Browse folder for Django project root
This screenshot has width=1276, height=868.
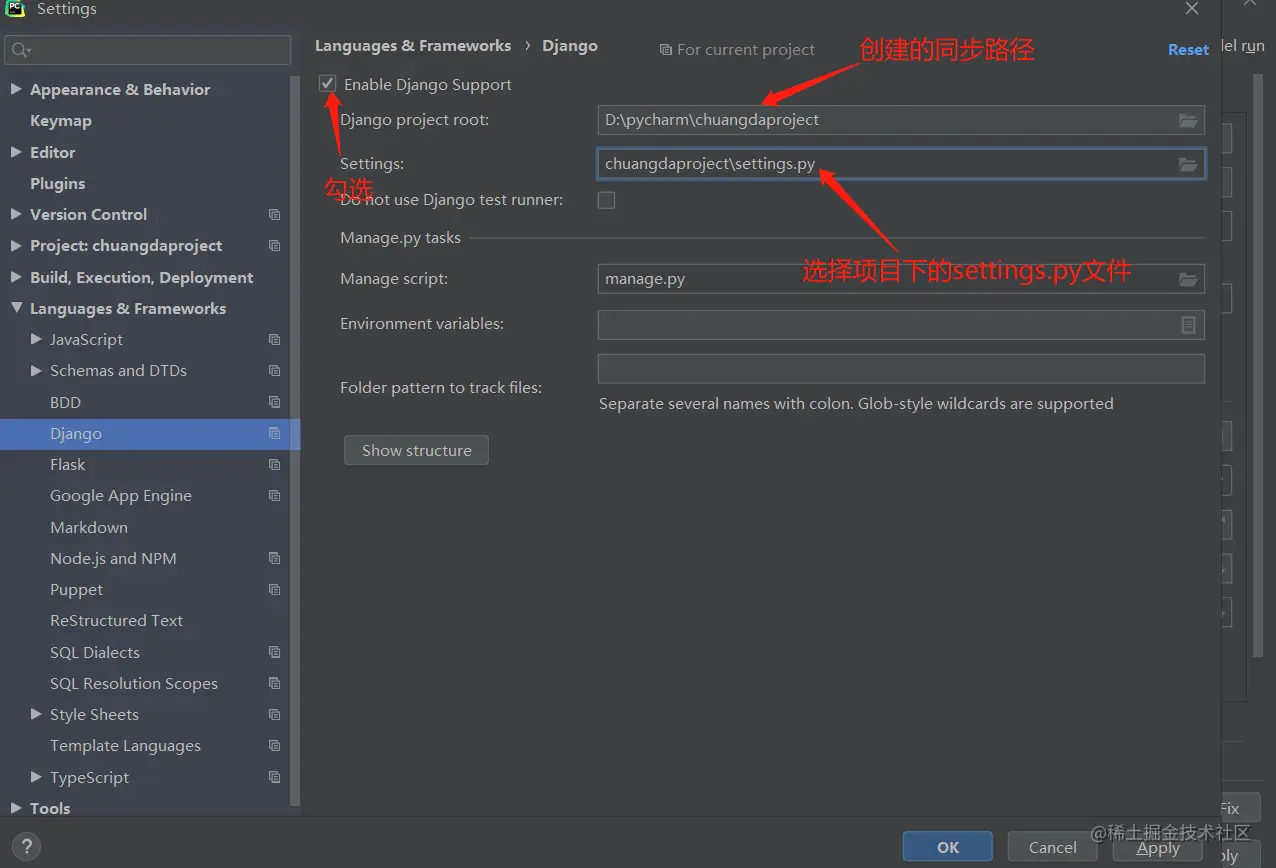point(1188,120)
